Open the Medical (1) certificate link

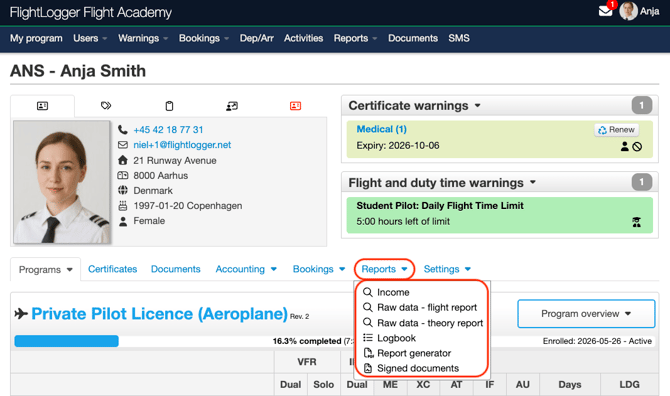[382, 129]
